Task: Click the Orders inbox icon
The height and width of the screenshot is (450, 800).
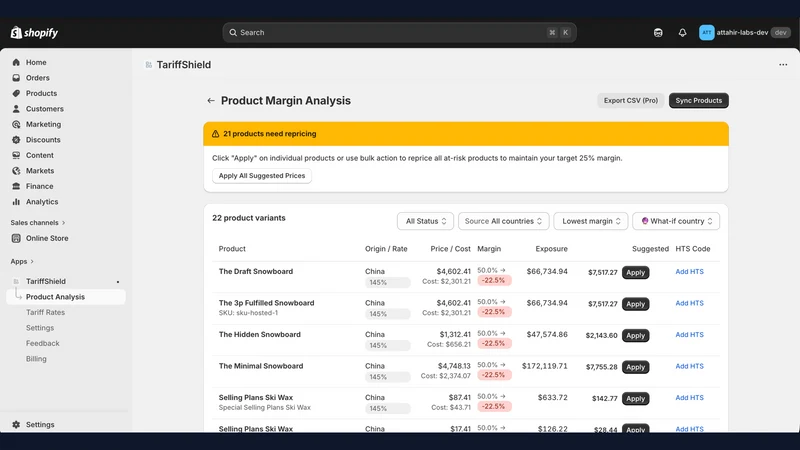Action: [16, 78]
